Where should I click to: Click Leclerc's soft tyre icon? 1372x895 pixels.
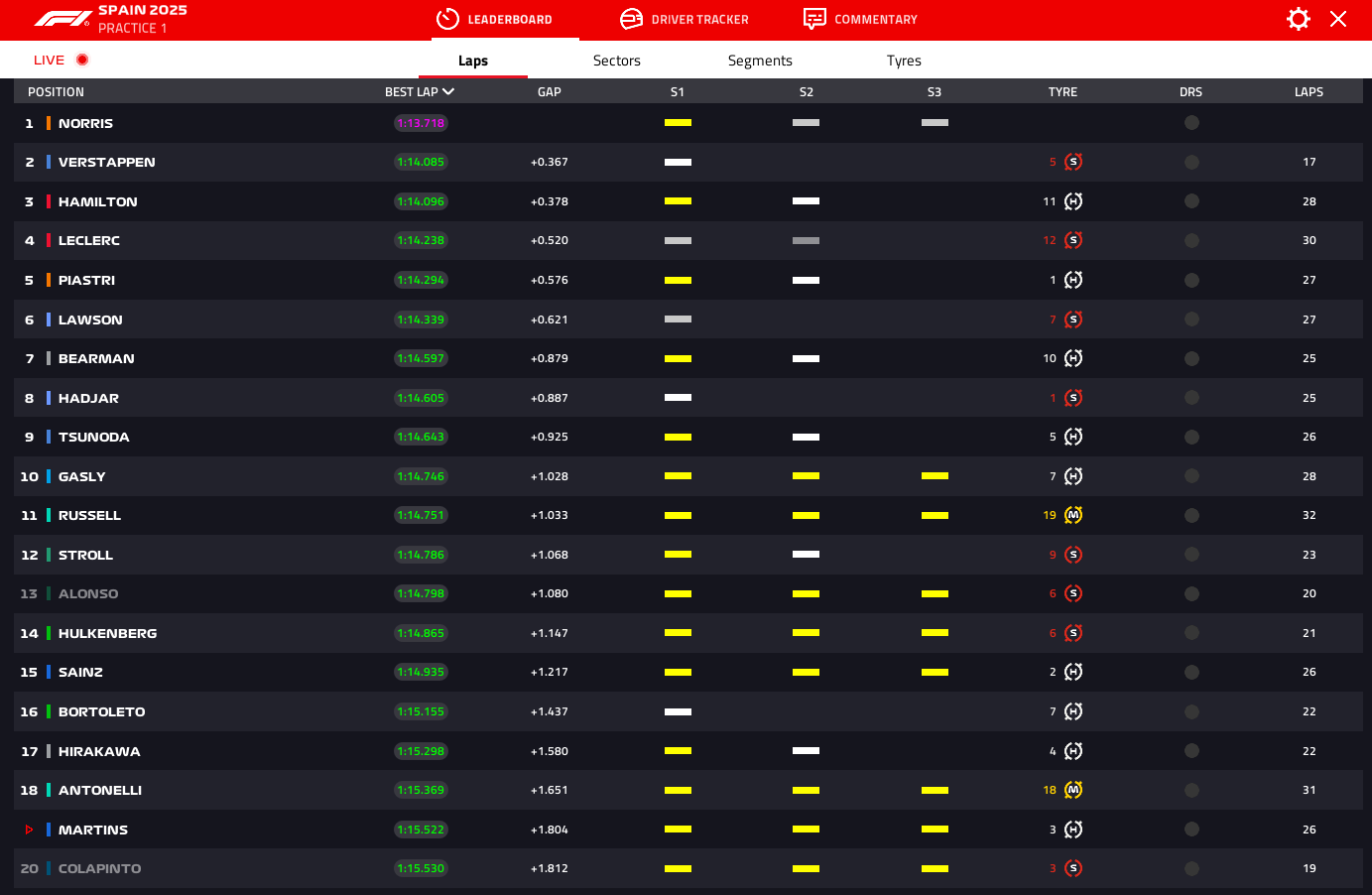(x=1073, y=240)
